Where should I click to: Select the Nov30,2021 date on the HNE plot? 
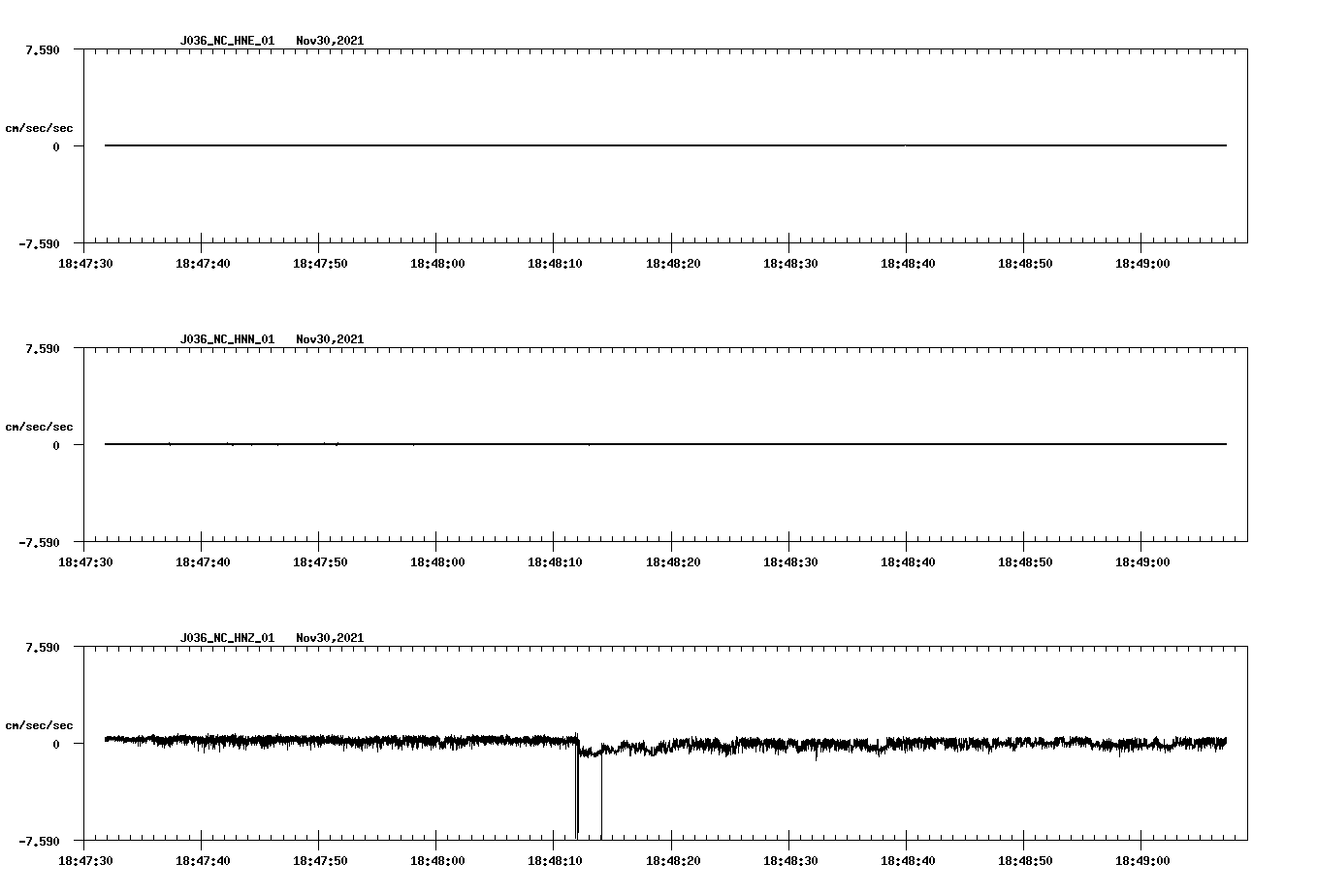pos(330,41)
